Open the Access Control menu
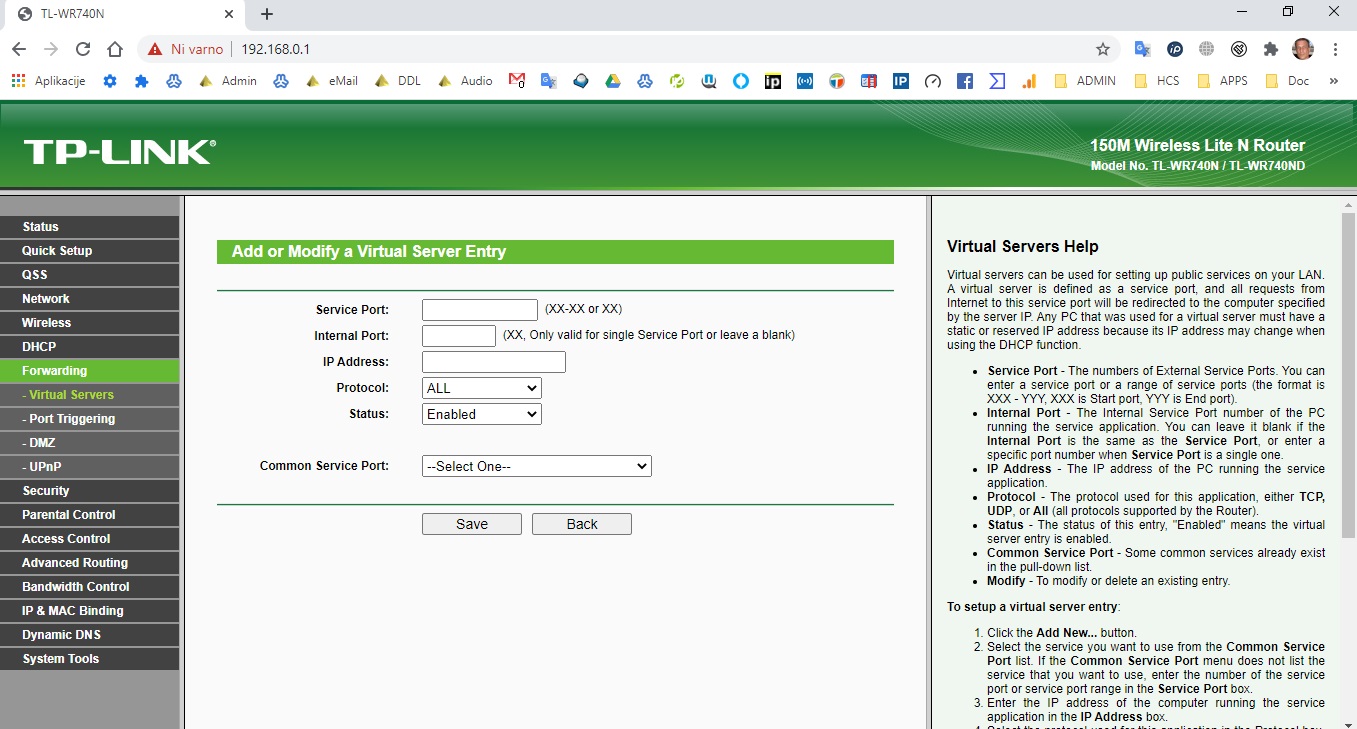Screen dimensions: 1357x729 pos(90,539)
